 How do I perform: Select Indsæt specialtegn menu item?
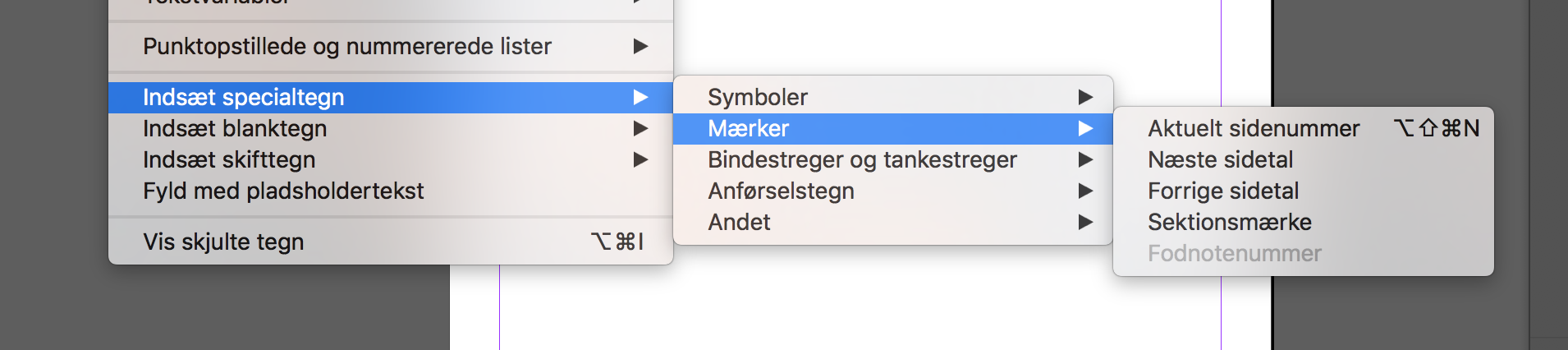tap(243, 98)
